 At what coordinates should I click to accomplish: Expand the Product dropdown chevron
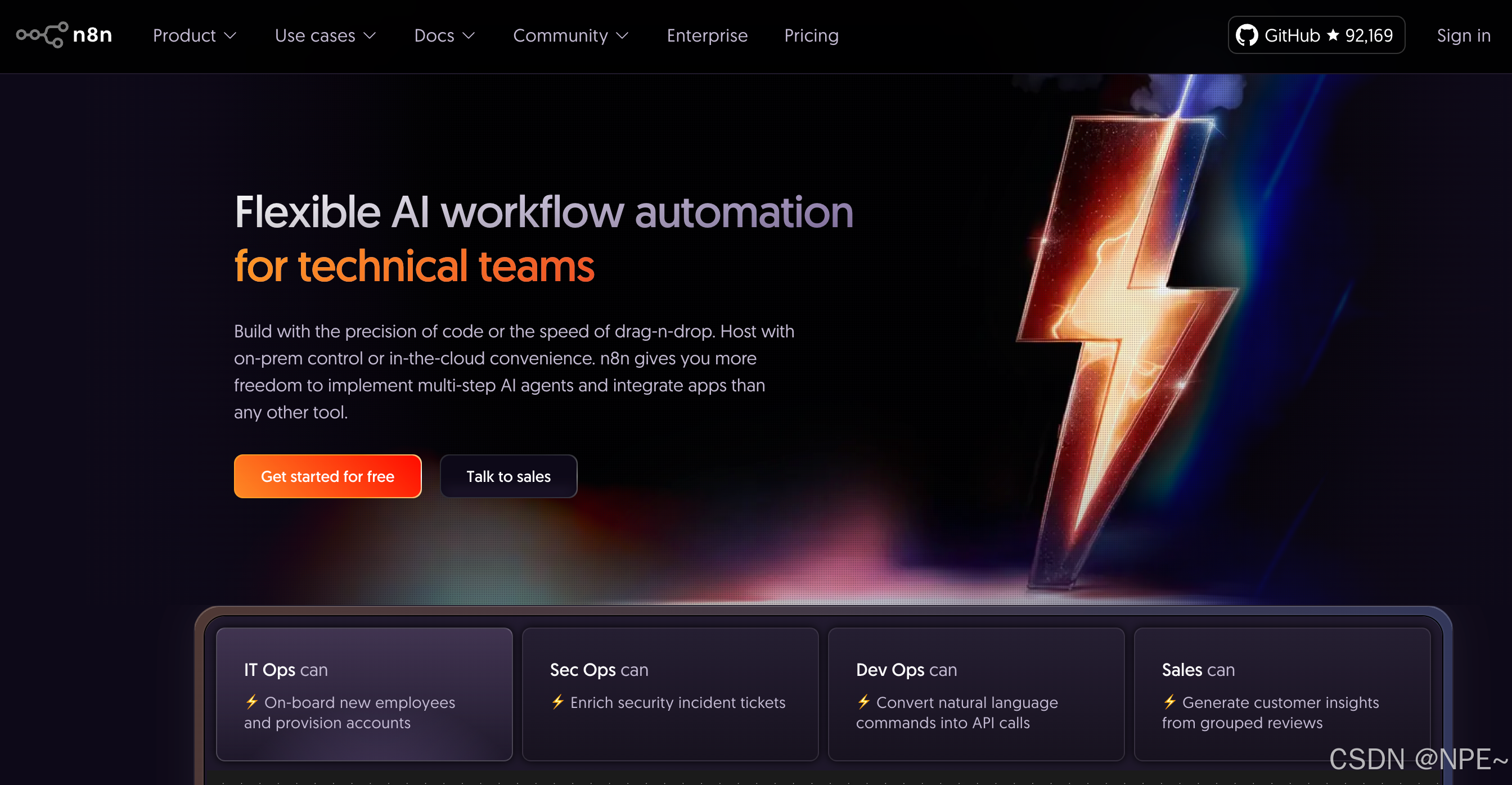point(231,36)
